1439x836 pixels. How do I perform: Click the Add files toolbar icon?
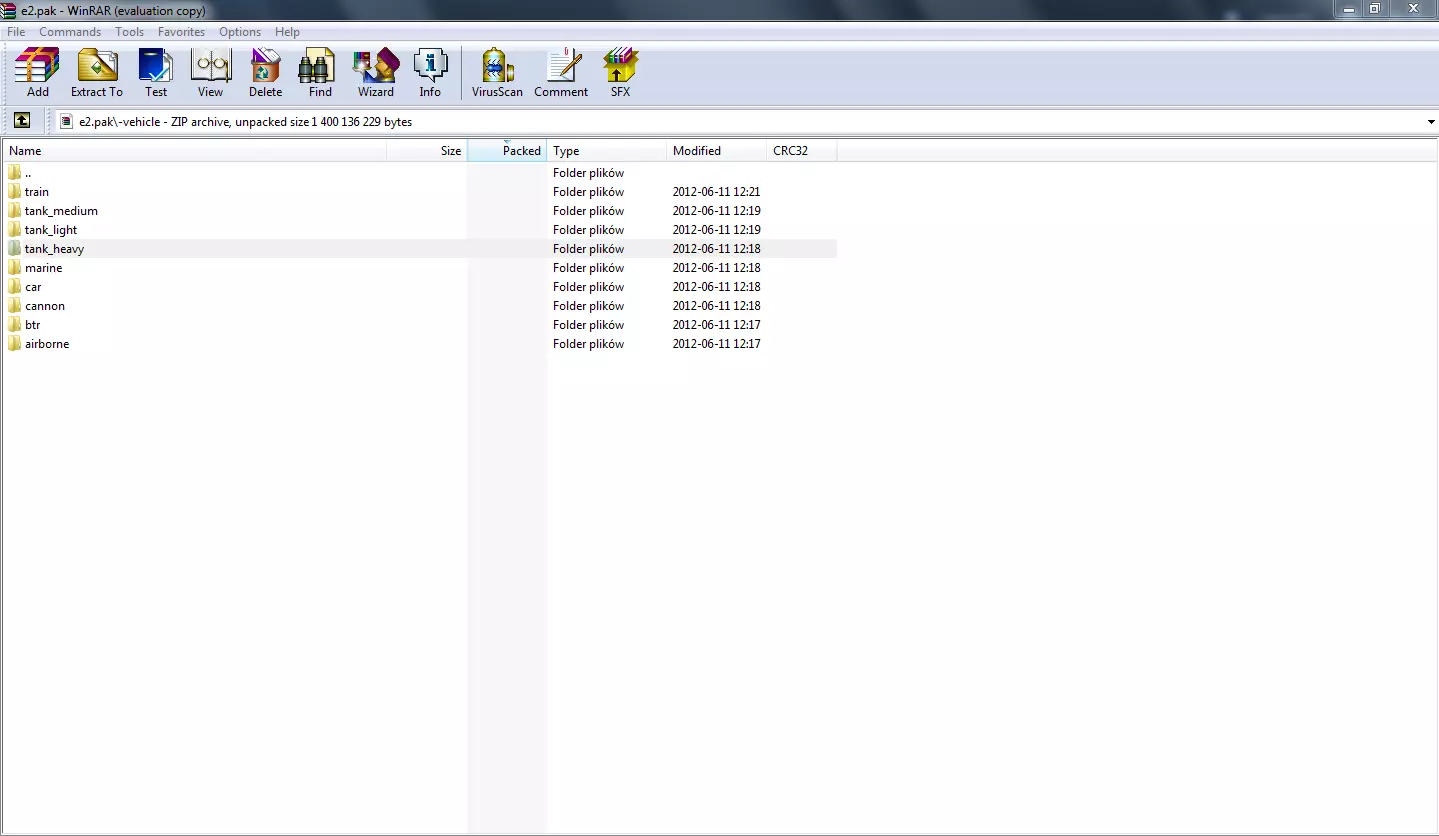[x=37, y=66]
